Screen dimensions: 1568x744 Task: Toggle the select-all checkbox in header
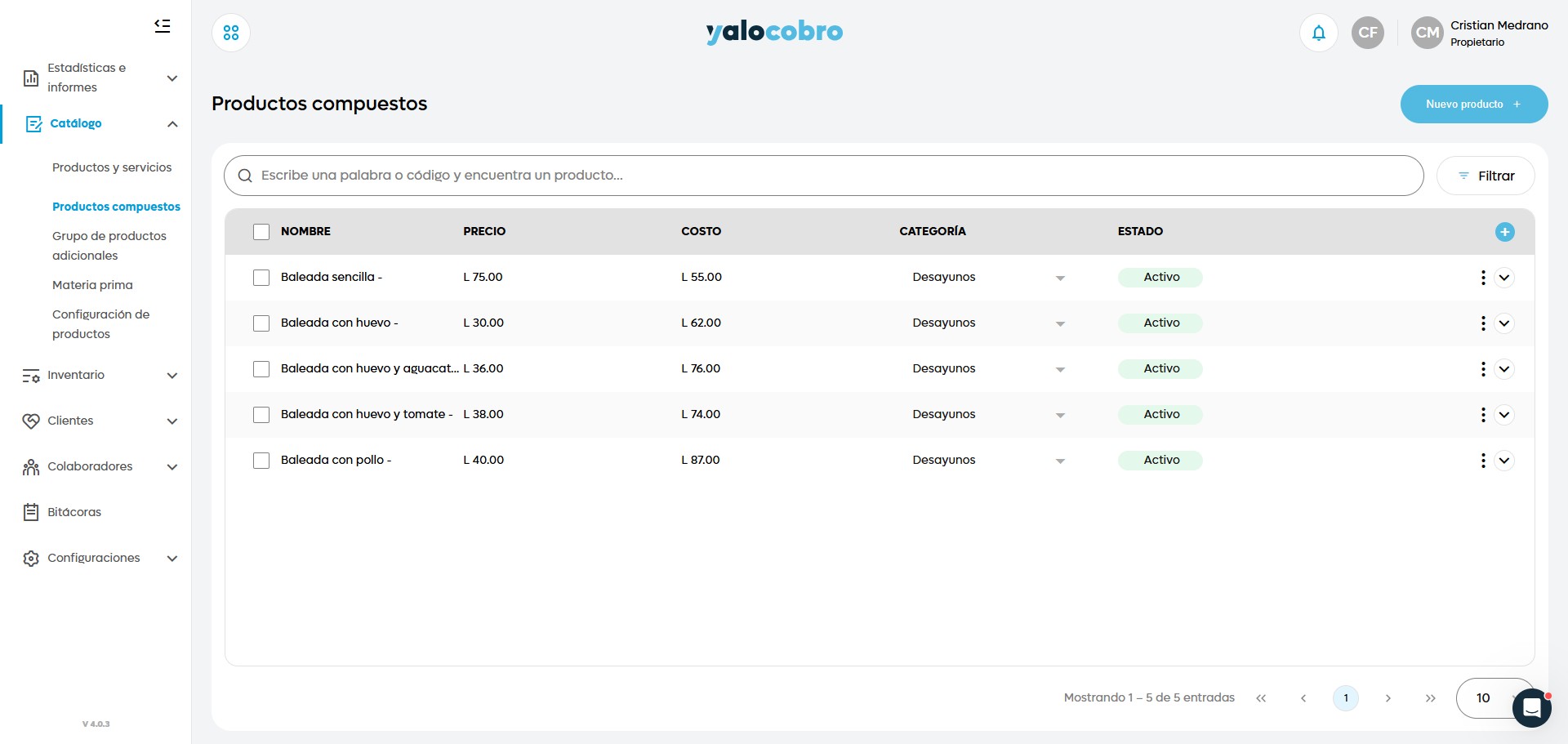(261, 232)
